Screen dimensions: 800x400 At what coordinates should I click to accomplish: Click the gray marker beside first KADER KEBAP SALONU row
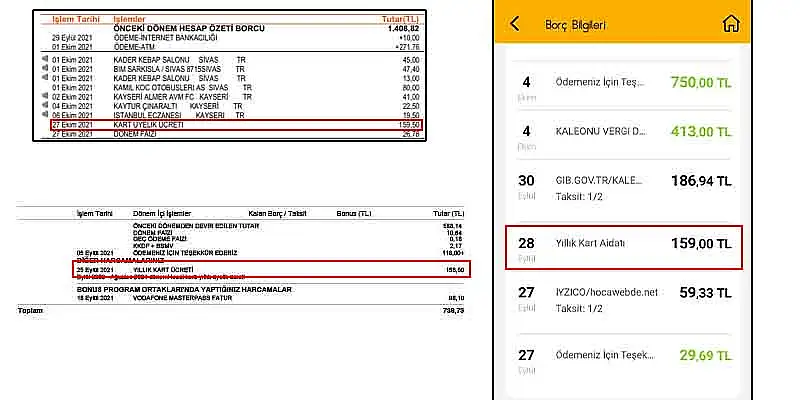click(46, 59)
